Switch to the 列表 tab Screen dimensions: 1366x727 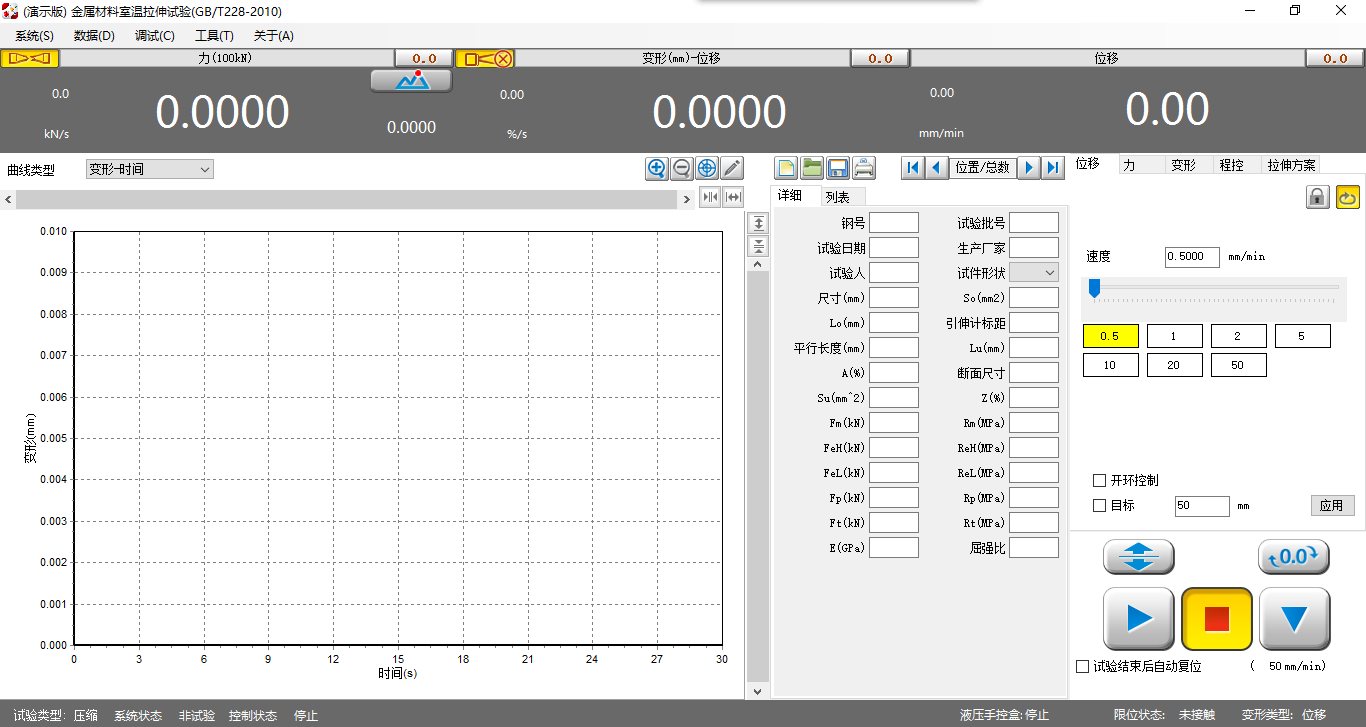tap(837, 197)
